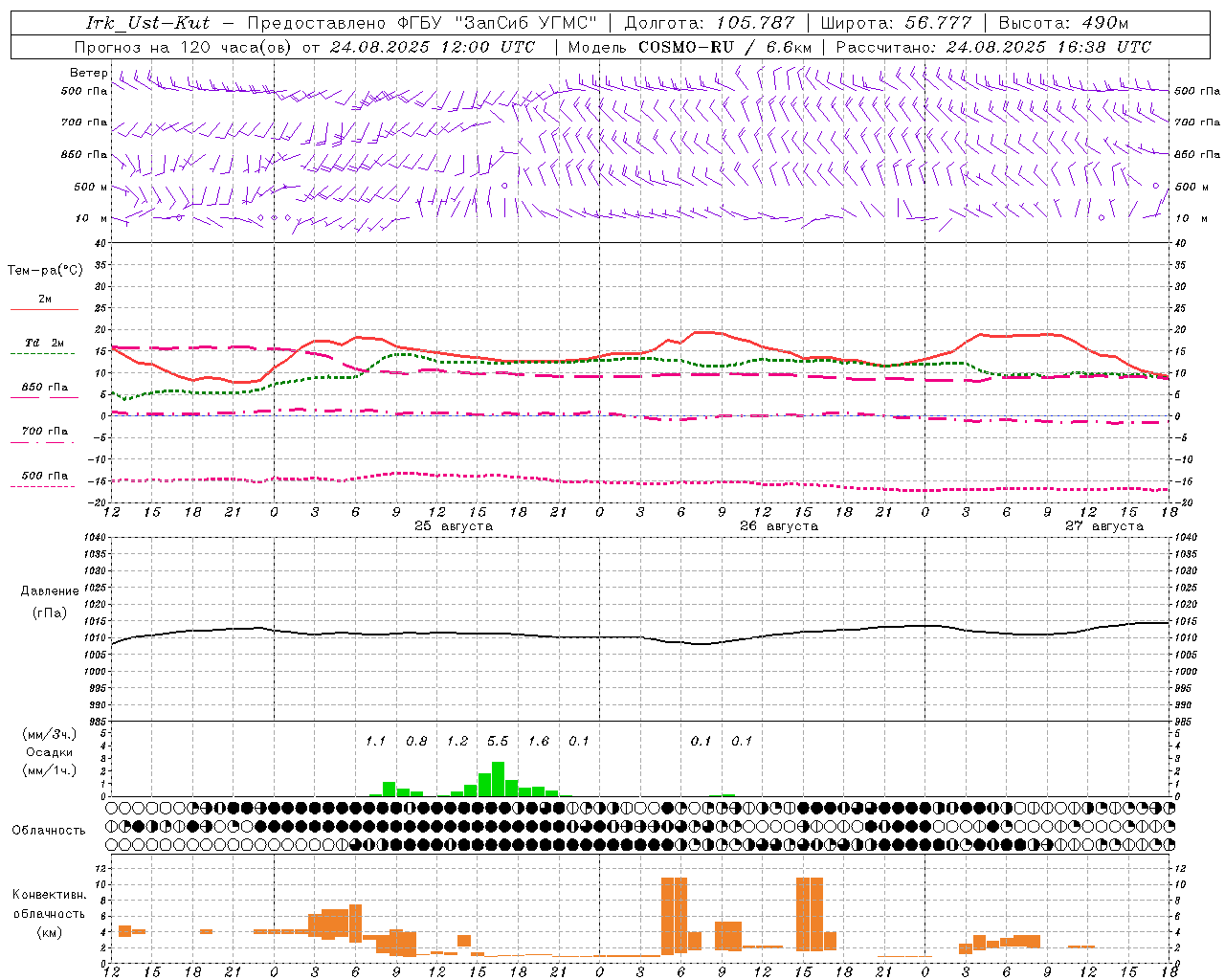Click the 500 гПа entry in temperature legend
Screen dimensions: 1225x980
tap(45, 476)
